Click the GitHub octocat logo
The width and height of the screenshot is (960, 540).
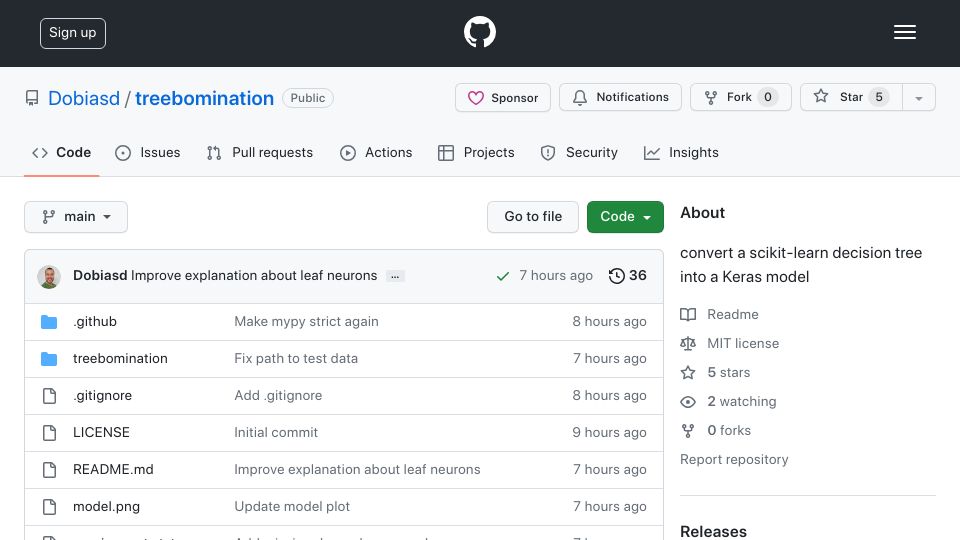pyautogui.click(x=479, y=32)
